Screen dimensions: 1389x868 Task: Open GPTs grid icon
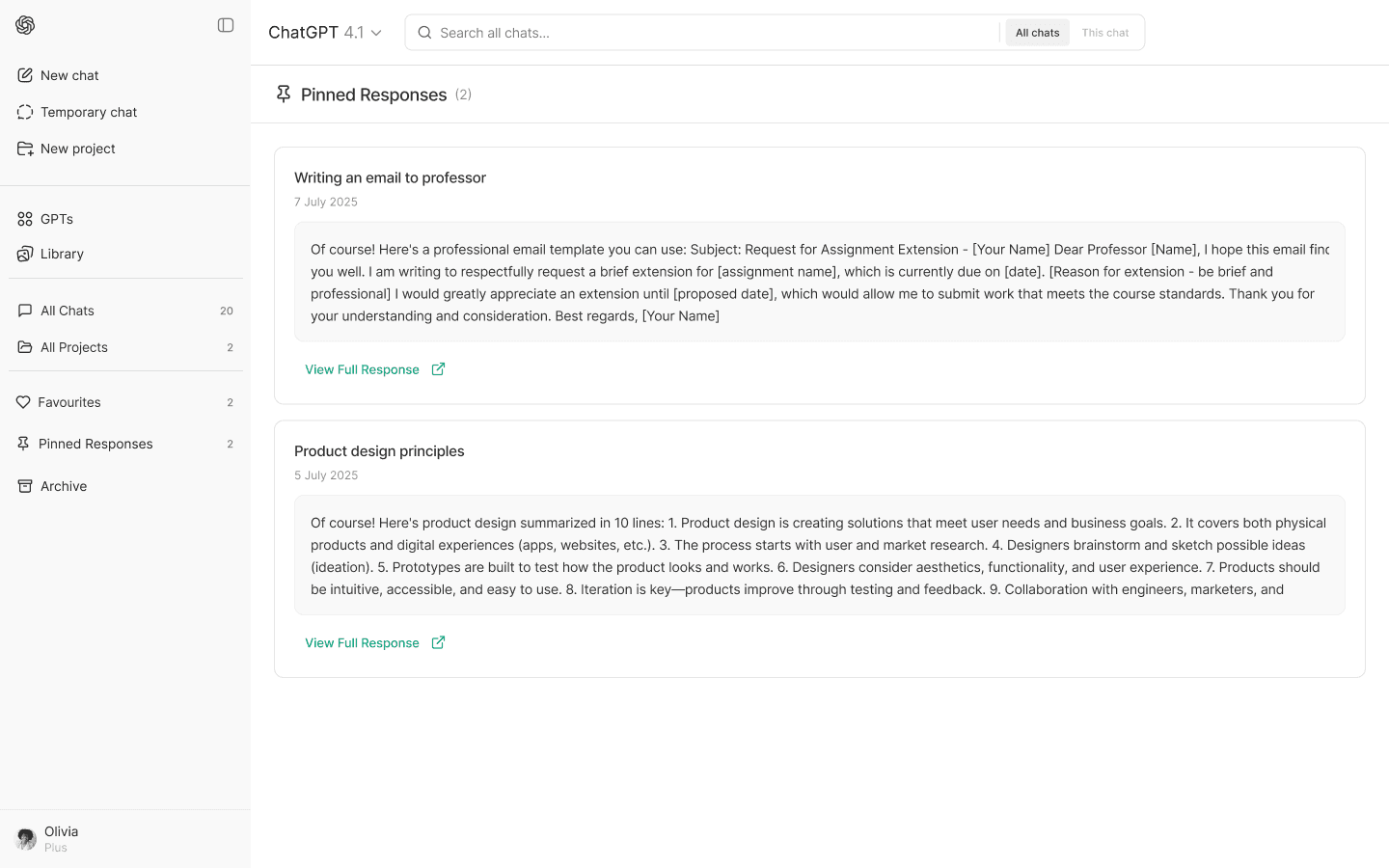pos(25,219)
